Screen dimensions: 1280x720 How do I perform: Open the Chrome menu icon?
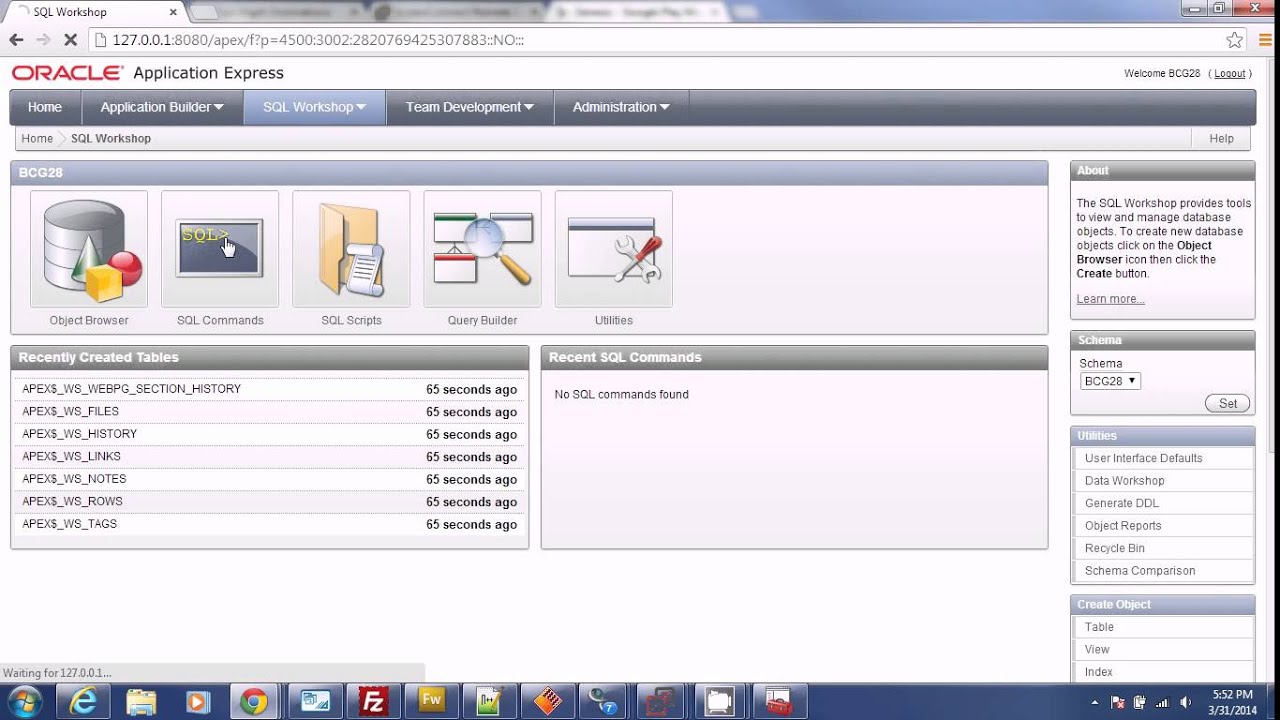point(1263,40)
